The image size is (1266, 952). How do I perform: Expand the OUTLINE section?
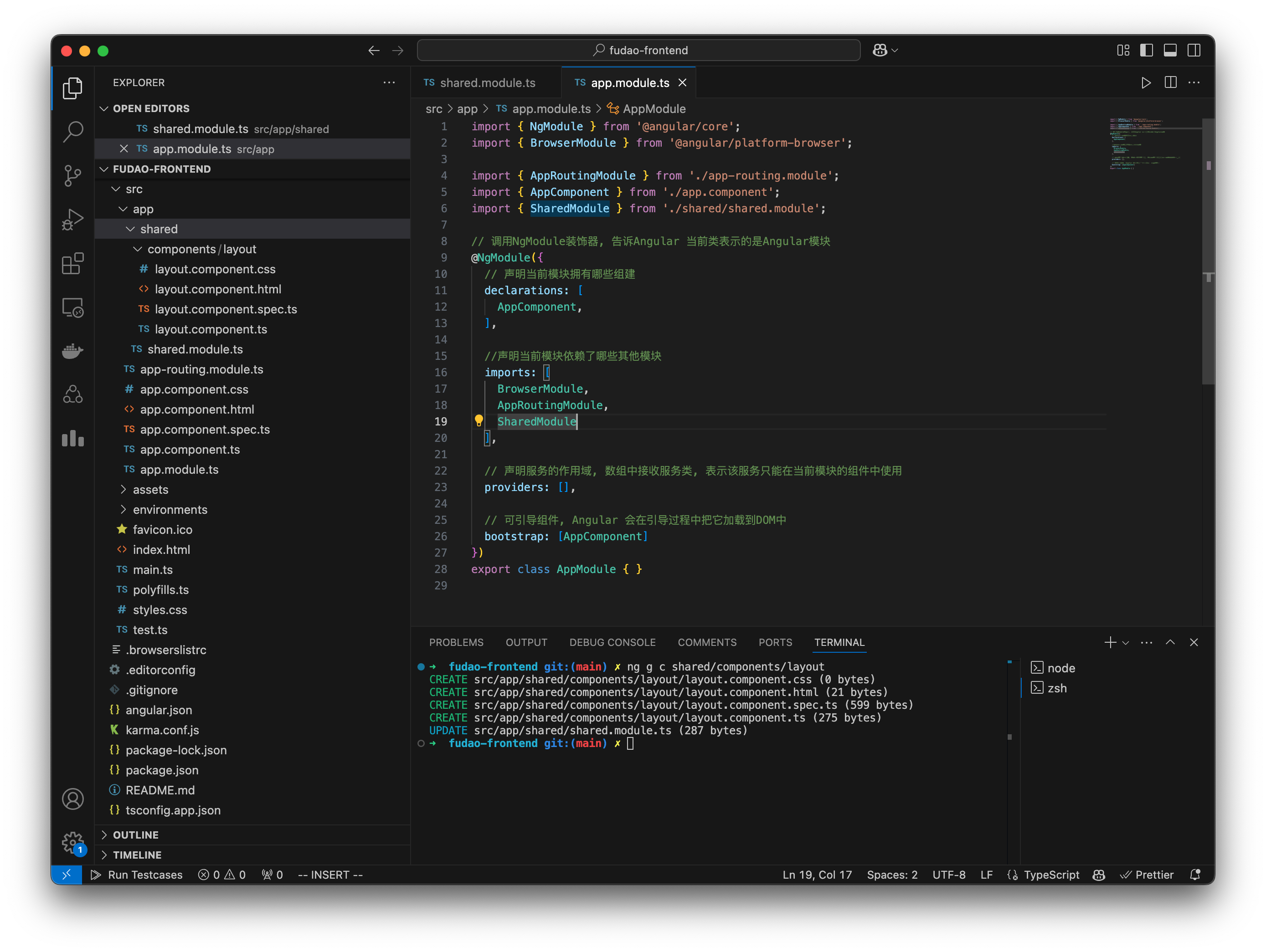tap(252, 835)
